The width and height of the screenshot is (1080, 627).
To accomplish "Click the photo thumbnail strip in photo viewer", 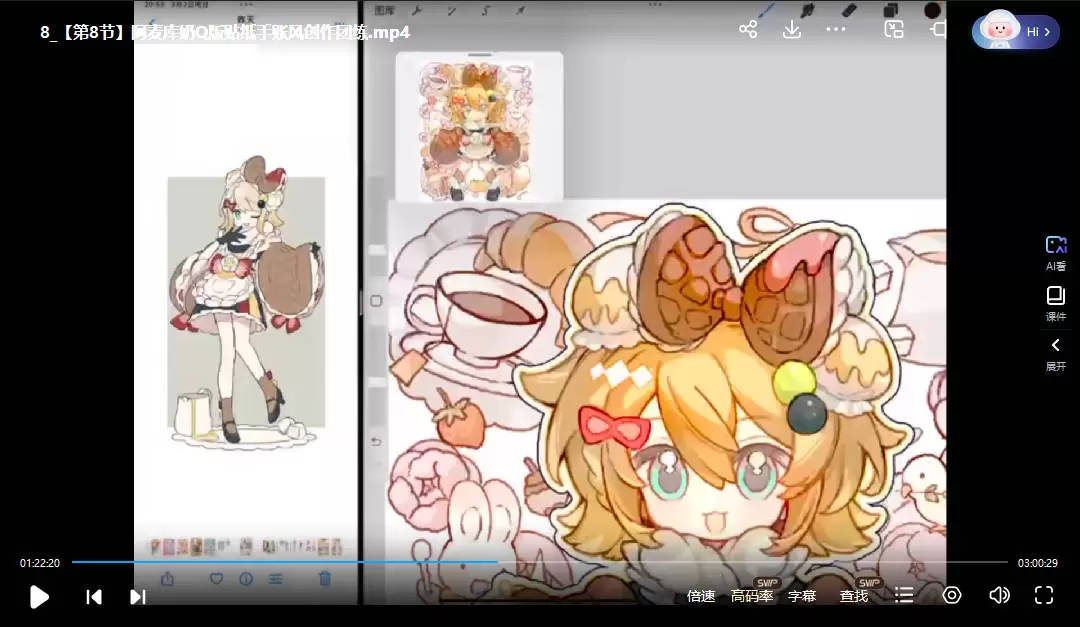I will [245, 547].
